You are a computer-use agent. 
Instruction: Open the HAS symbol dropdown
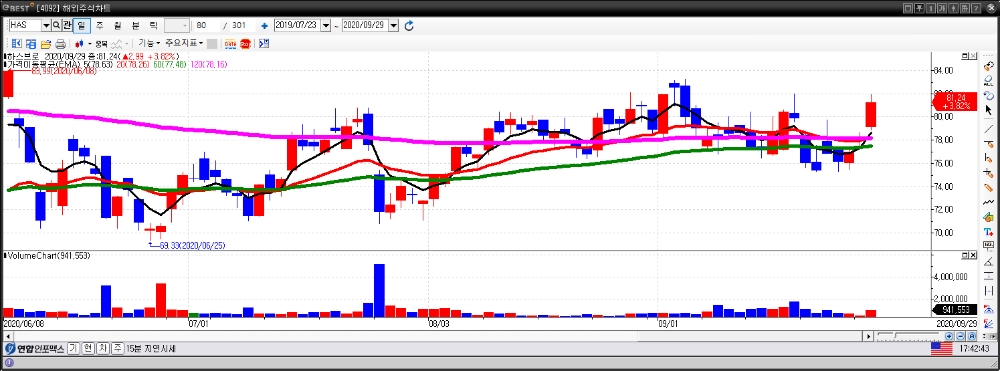click(47, 25)
